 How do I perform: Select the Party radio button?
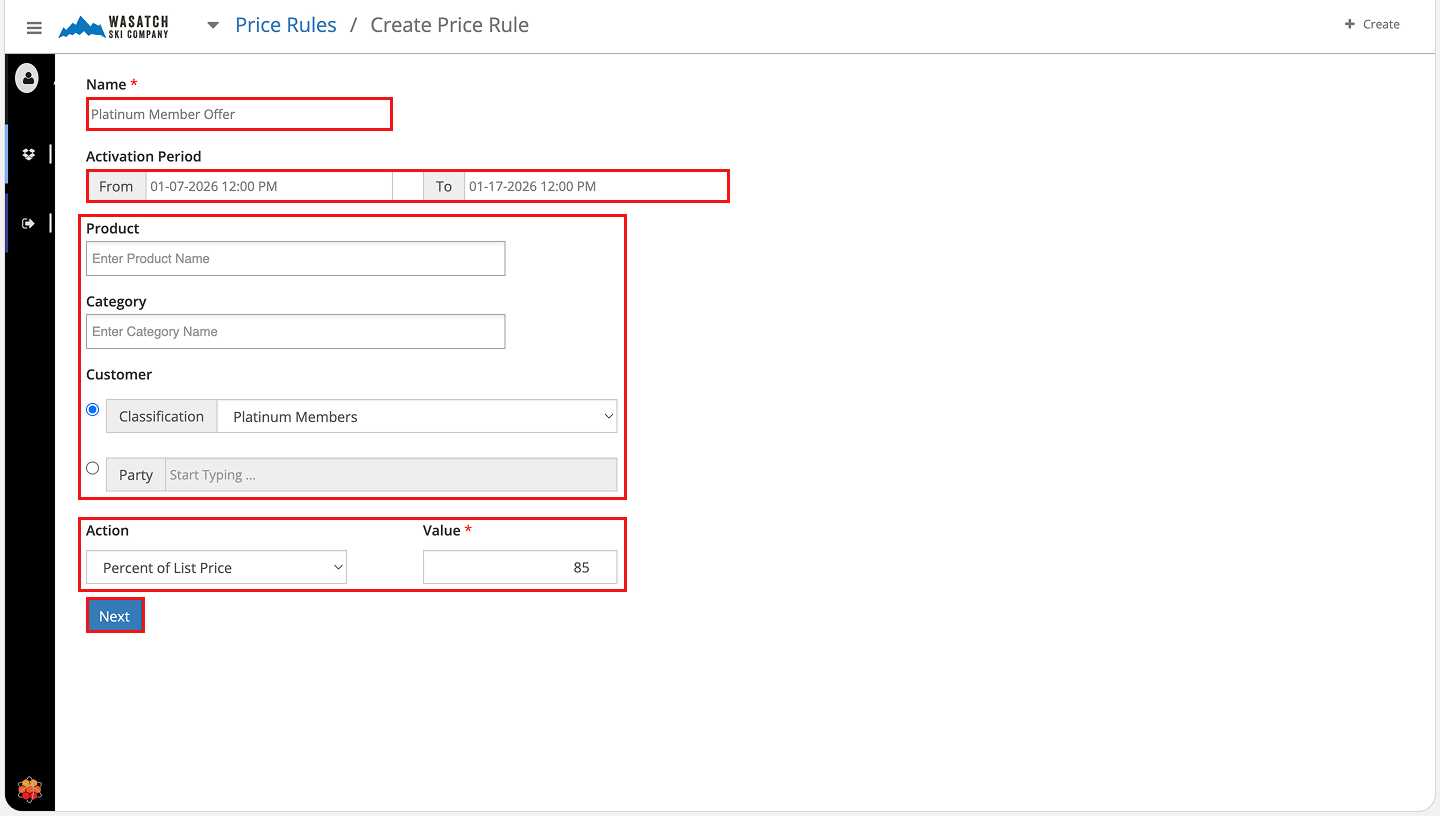pos(93,468)
